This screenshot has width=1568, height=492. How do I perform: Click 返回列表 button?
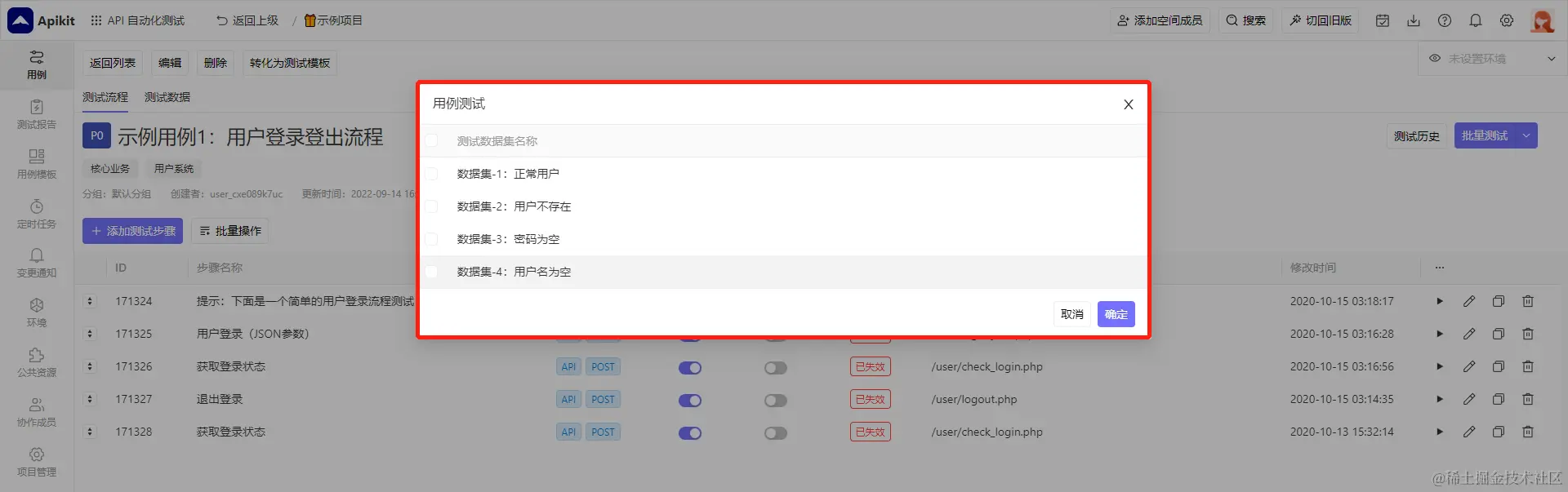113,63
